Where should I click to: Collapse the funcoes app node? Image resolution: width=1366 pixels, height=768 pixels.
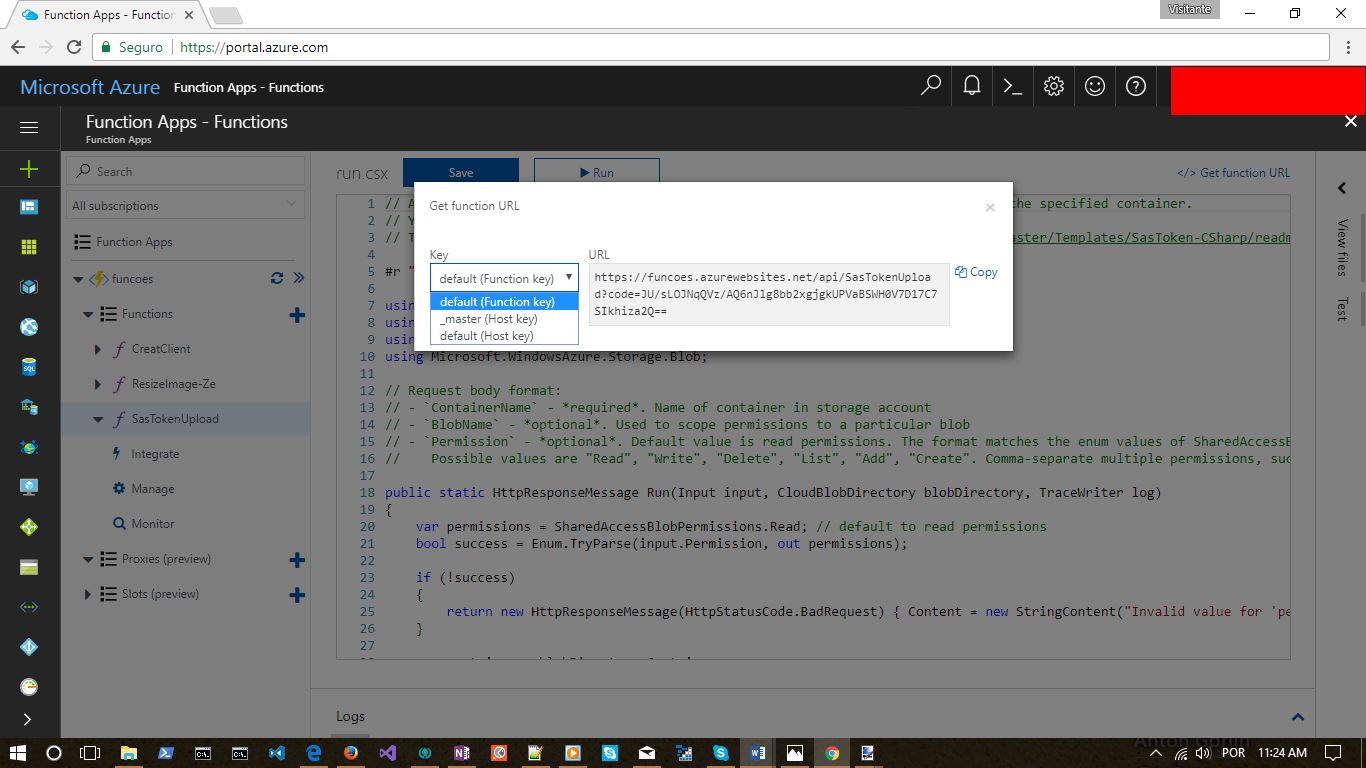pos(78,279)
